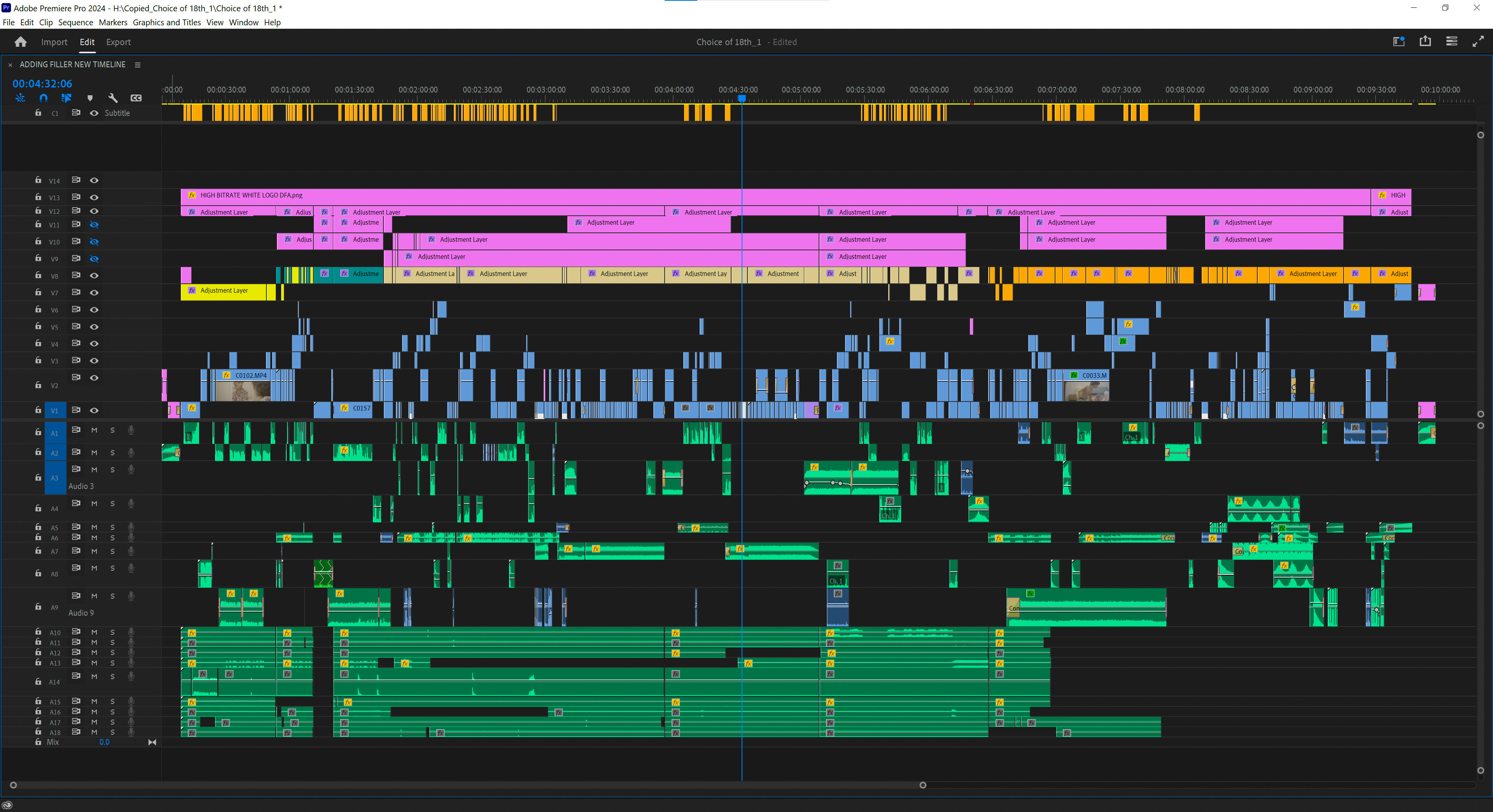The image size is (1493, 812).
Task: Click the Mix track go-to-end icon
Action: [152, 742]
